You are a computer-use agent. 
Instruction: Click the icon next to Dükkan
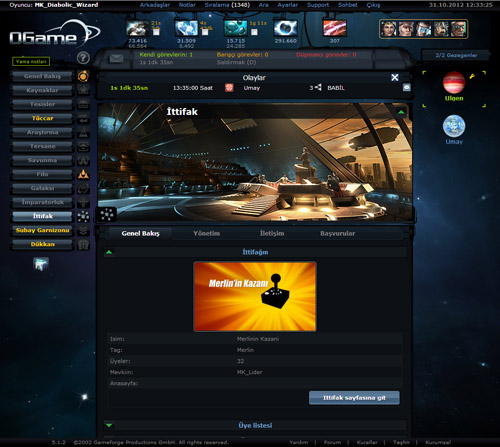point(83,244)
